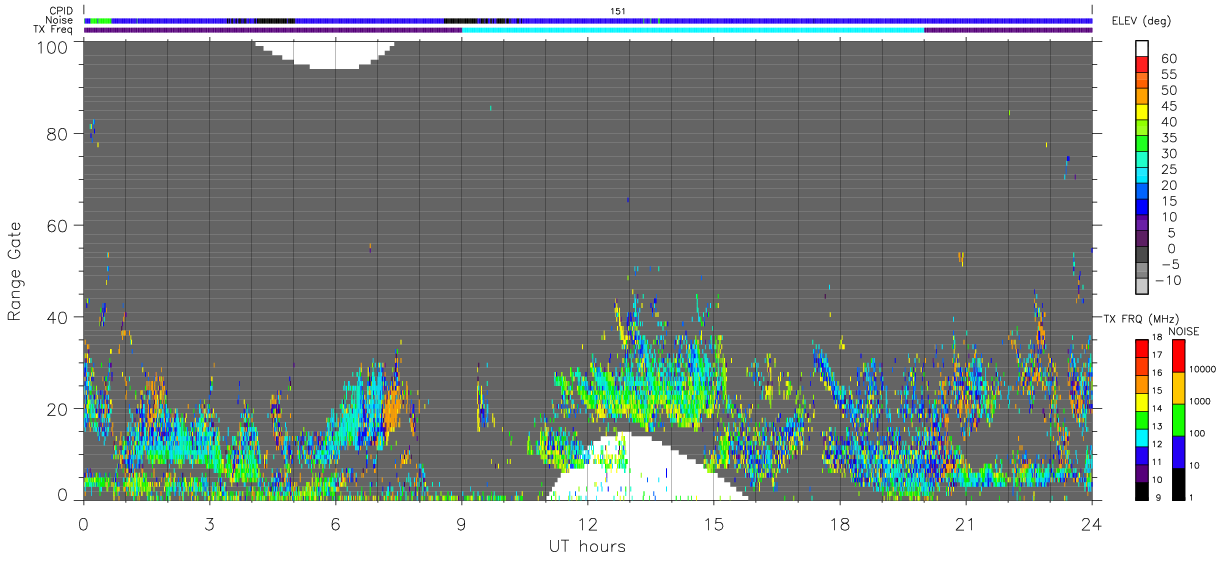Click the '9' tick on UT hours axis
1228x567 pixels.
461,523
